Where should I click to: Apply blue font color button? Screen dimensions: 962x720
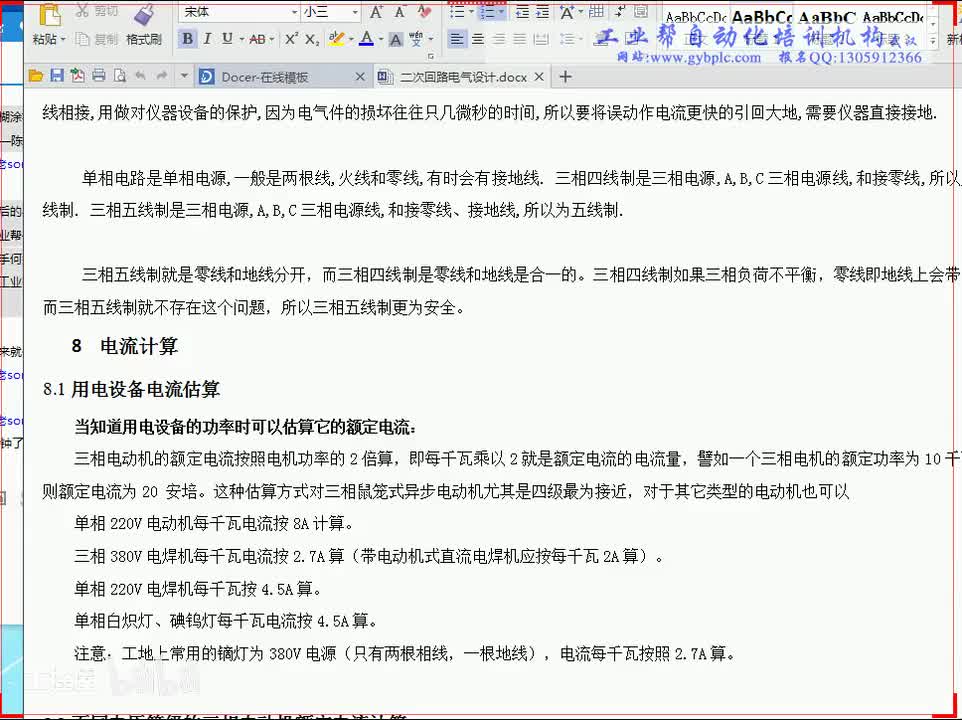(366, 39)
